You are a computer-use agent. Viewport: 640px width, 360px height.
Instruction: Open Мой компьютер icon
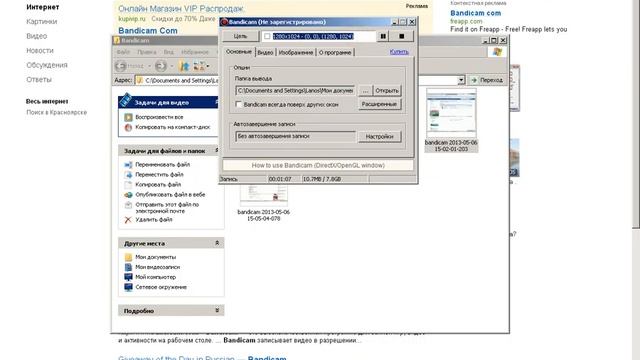pyautogui.click(x=128, y=277)
